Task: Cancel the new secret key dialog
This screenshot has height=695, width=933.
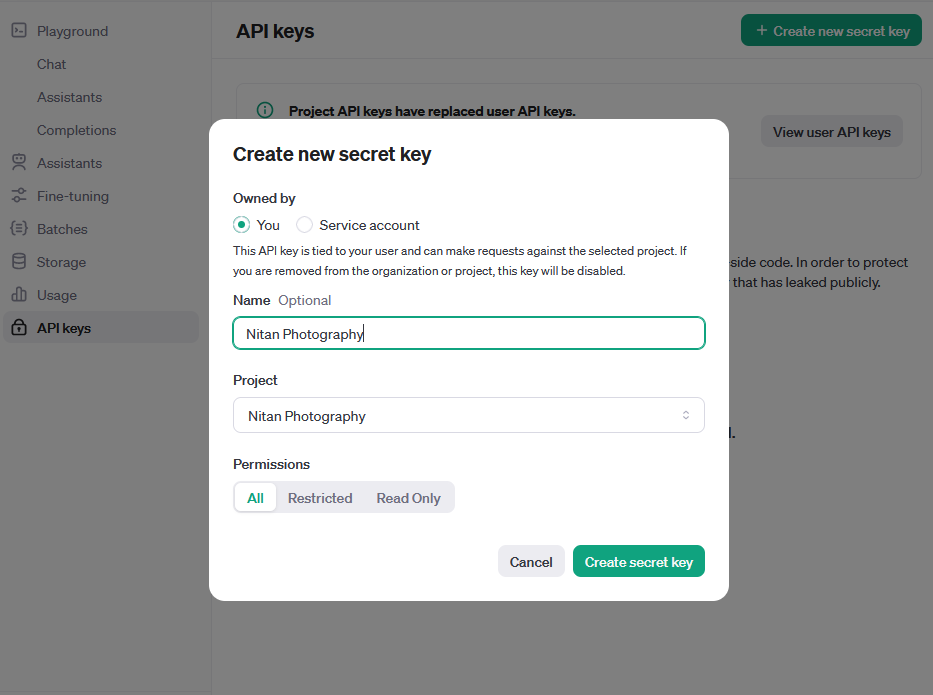Action: click(531, 562)
